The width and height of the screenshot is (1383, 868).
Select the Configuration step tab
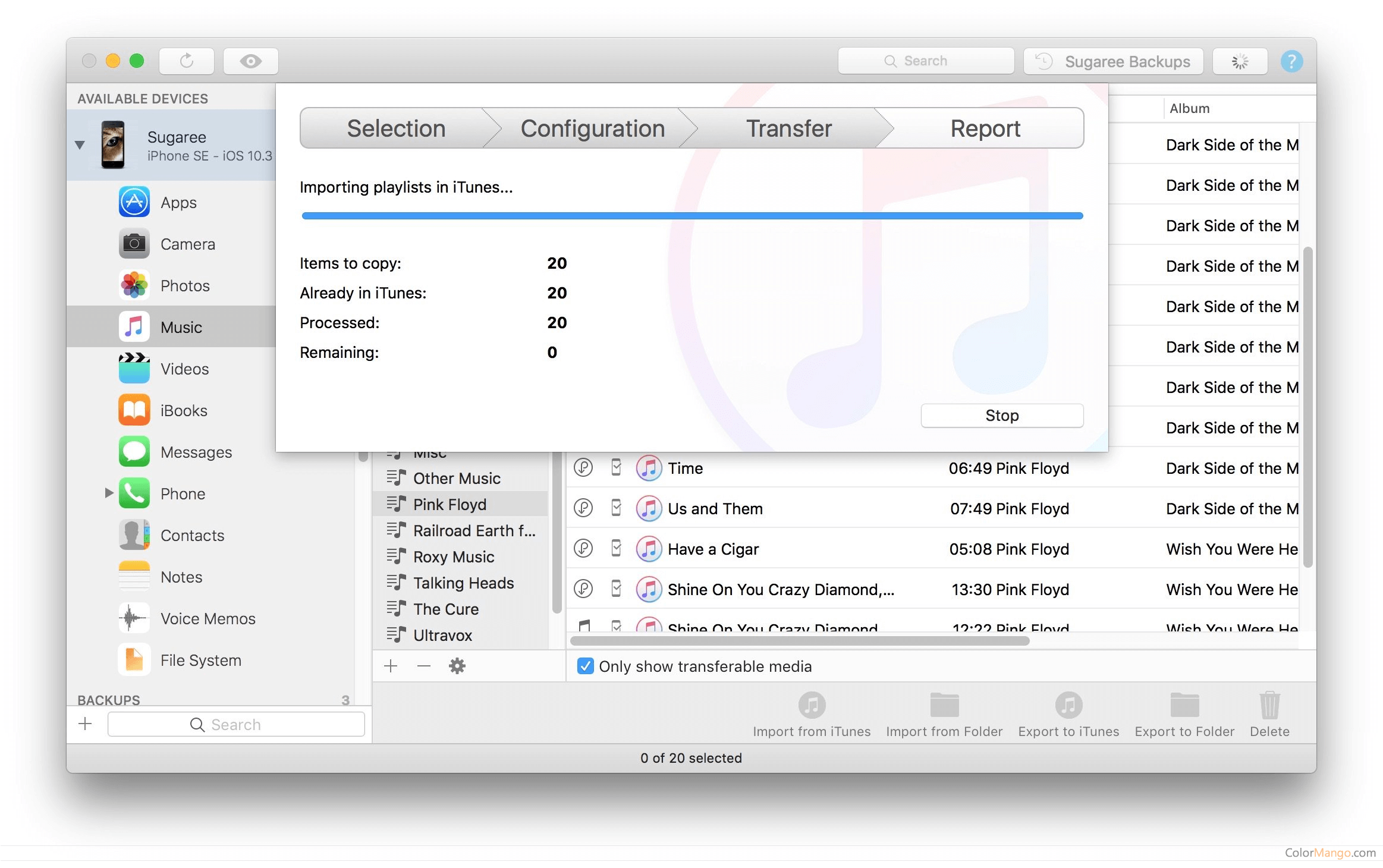[592, 128]
